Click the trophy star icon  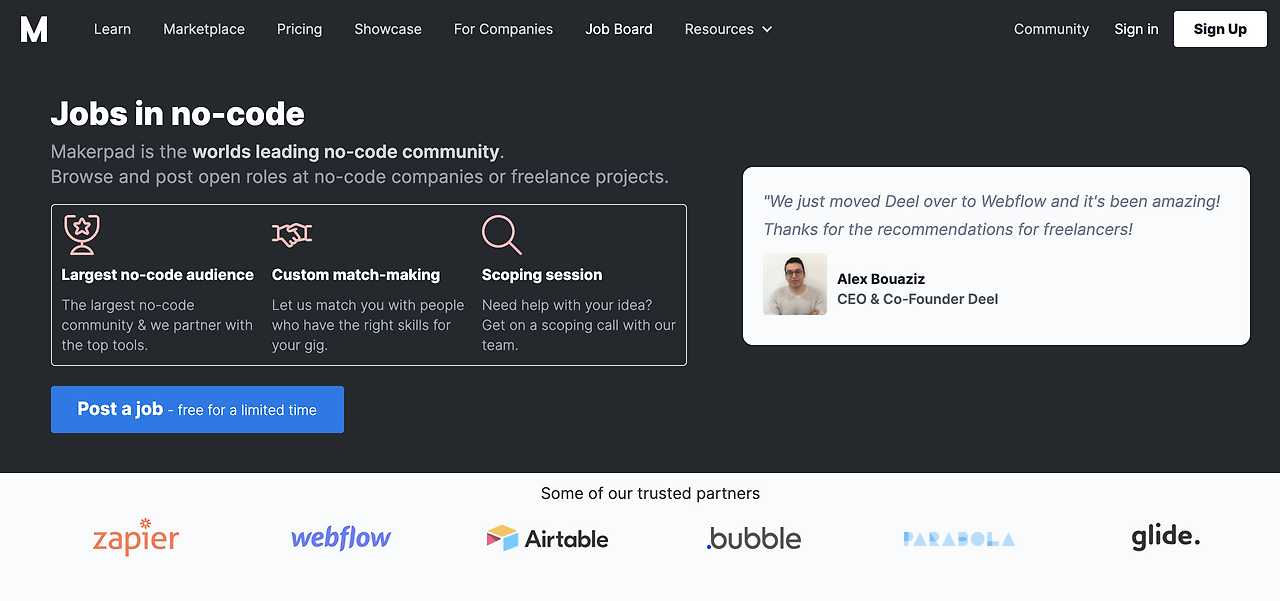coord(80,234)
